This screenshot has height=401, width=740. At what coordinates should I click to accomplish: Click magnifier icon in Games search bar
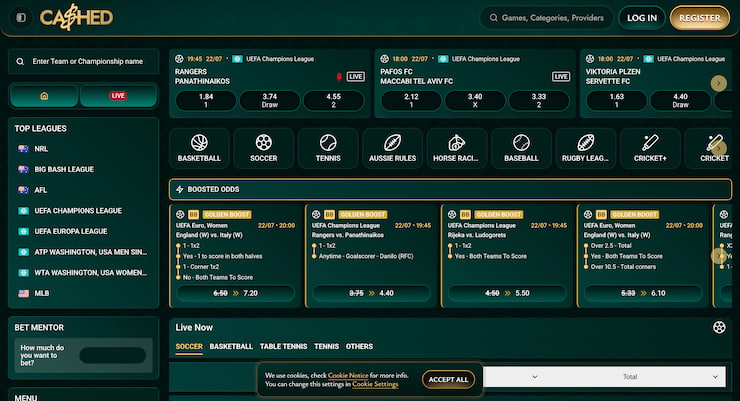coord(493,18)
